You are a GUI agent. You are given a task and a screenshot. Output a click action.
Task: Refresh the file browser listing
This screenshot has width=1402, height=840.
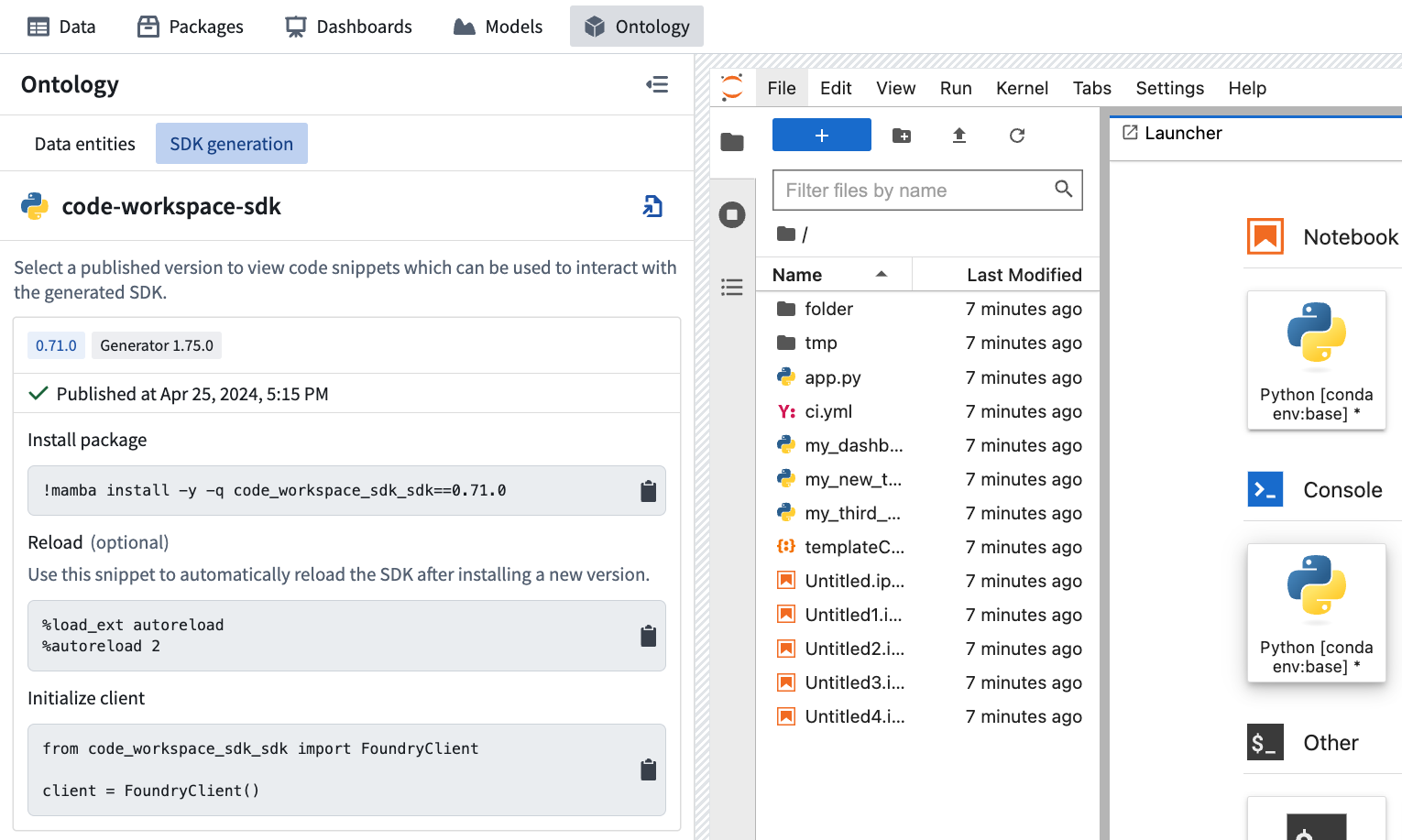pyautogui.click(x=1017, y=136)
